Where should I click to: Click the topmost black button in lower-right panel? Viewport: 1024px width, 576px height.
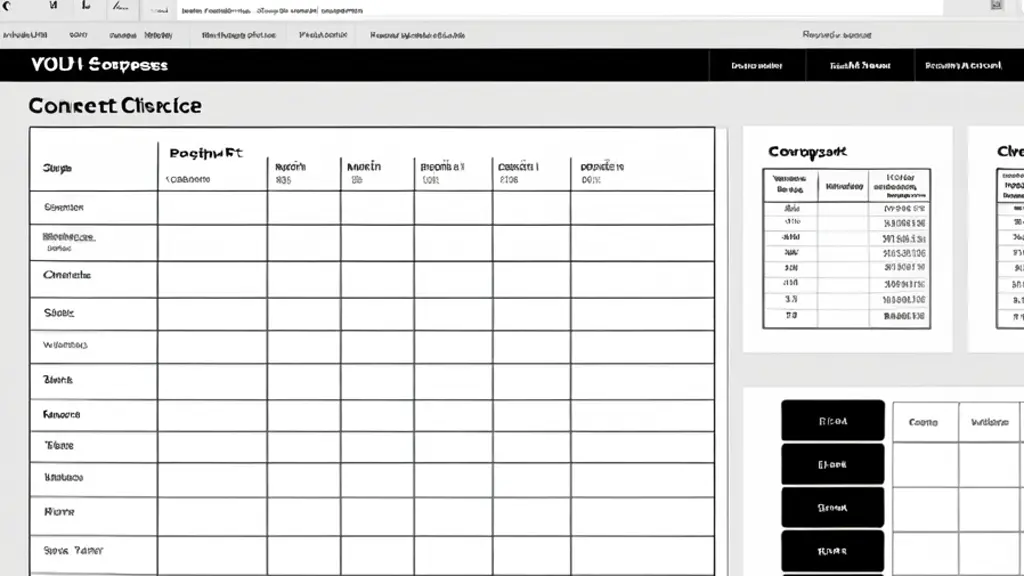[x=833, y=421]
